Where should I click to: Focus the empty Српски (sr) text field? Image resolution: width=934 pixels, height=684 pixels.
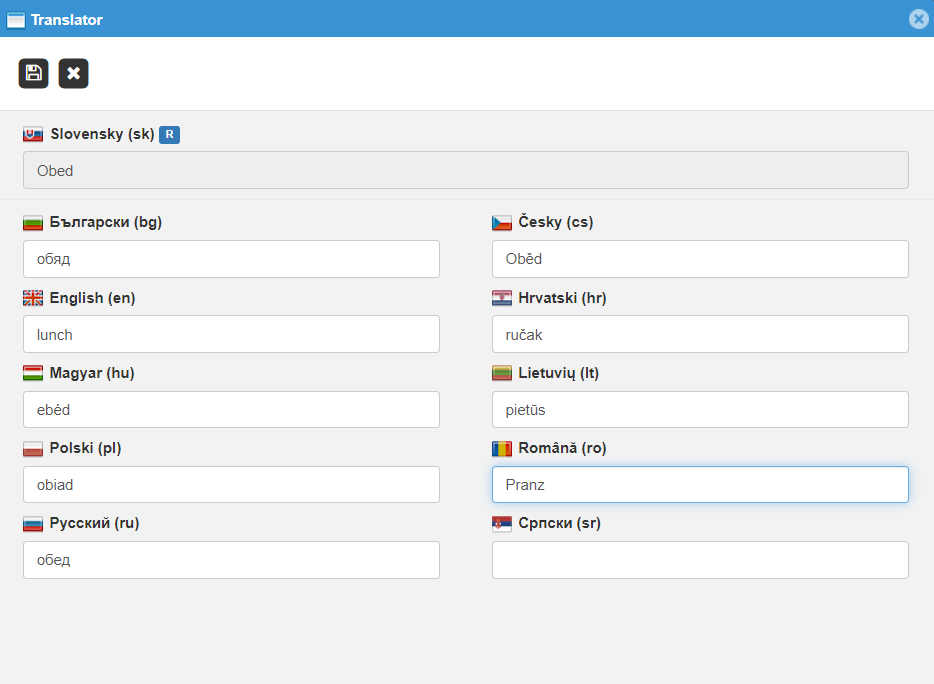pyautogui.click(x=700, y=560)
